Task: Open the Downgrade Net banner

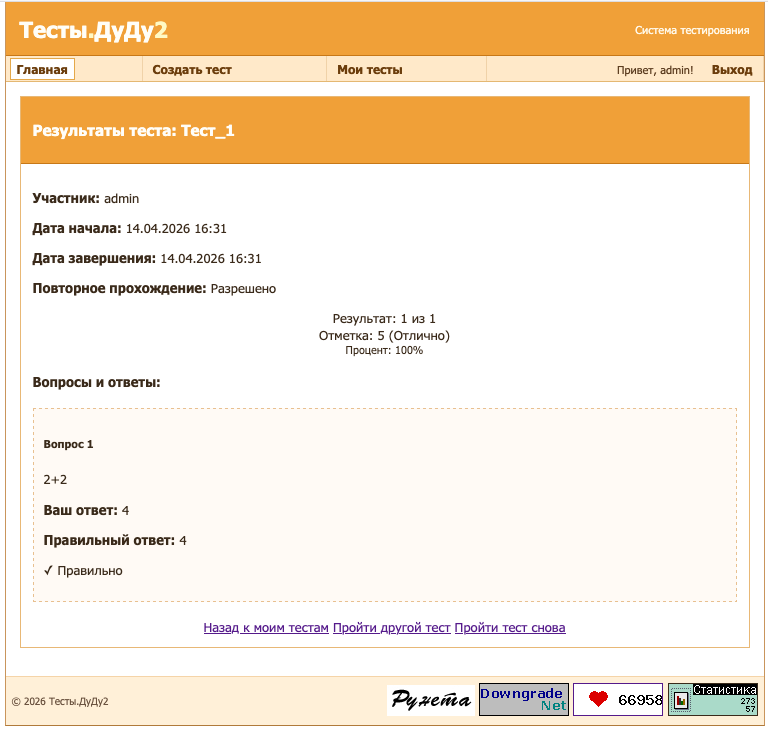Action: [x=524, y=699]
